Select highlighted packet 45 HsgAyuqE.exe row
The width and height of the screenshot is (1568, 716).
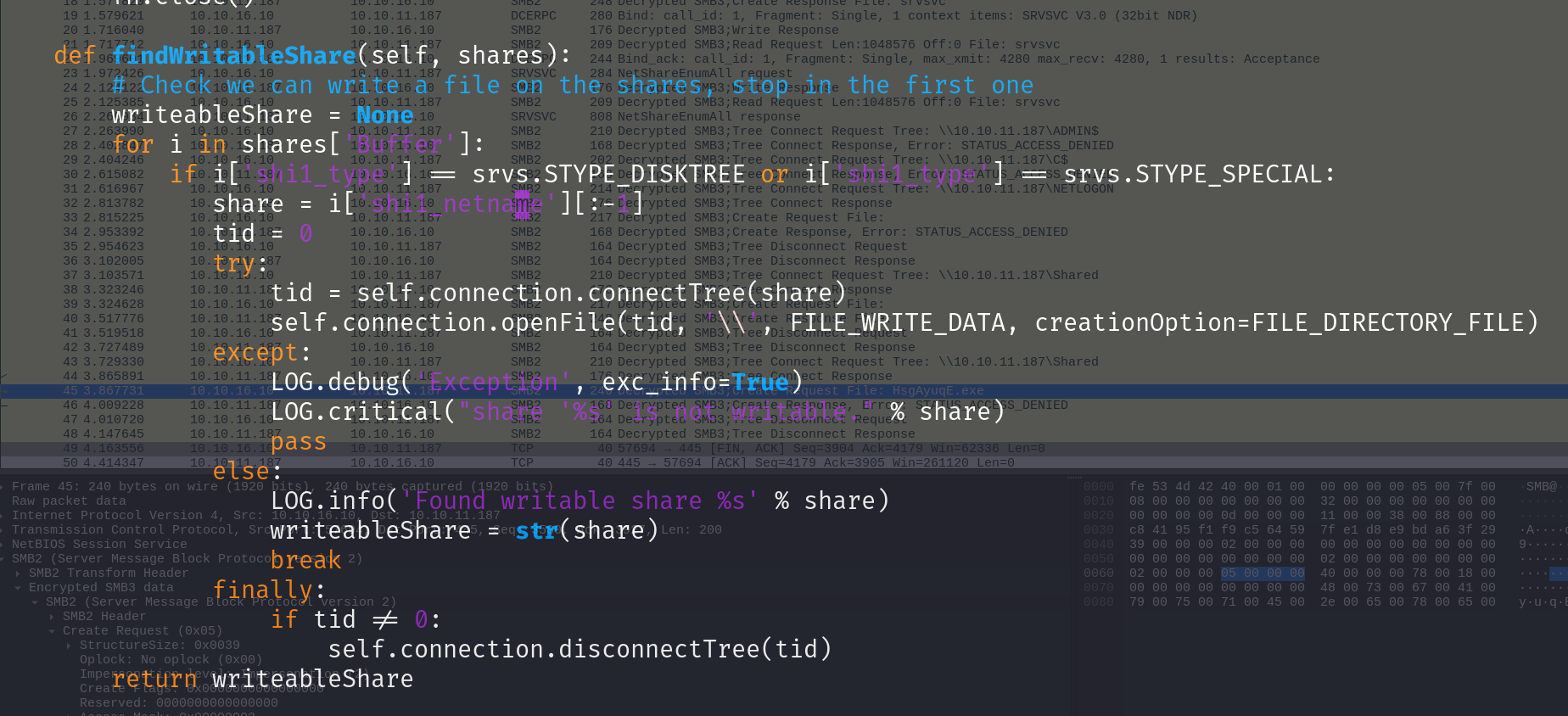[x=784, y=390]
